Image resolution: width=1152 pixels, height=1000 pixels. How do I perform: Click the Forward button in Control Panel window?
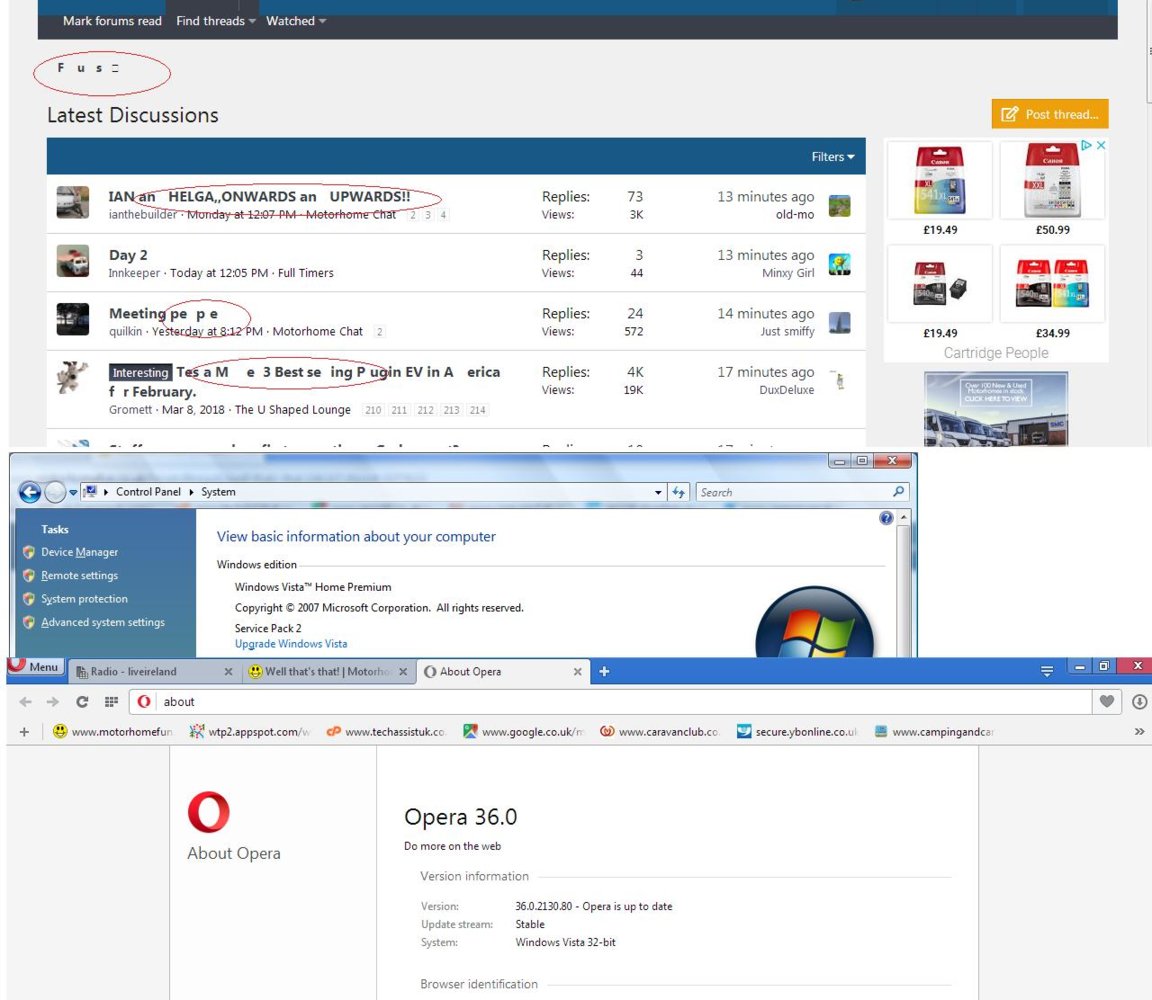tap(55, 492)
